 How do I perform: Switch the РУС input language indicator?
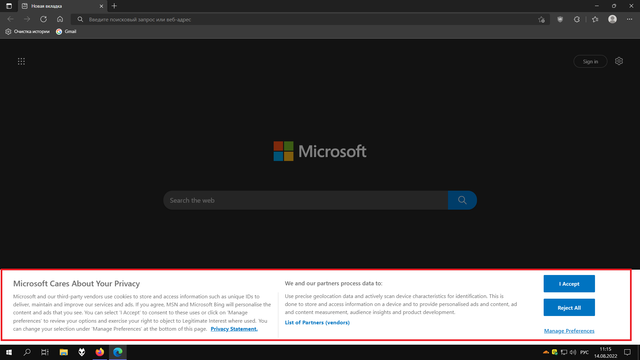tap(584, 352)
